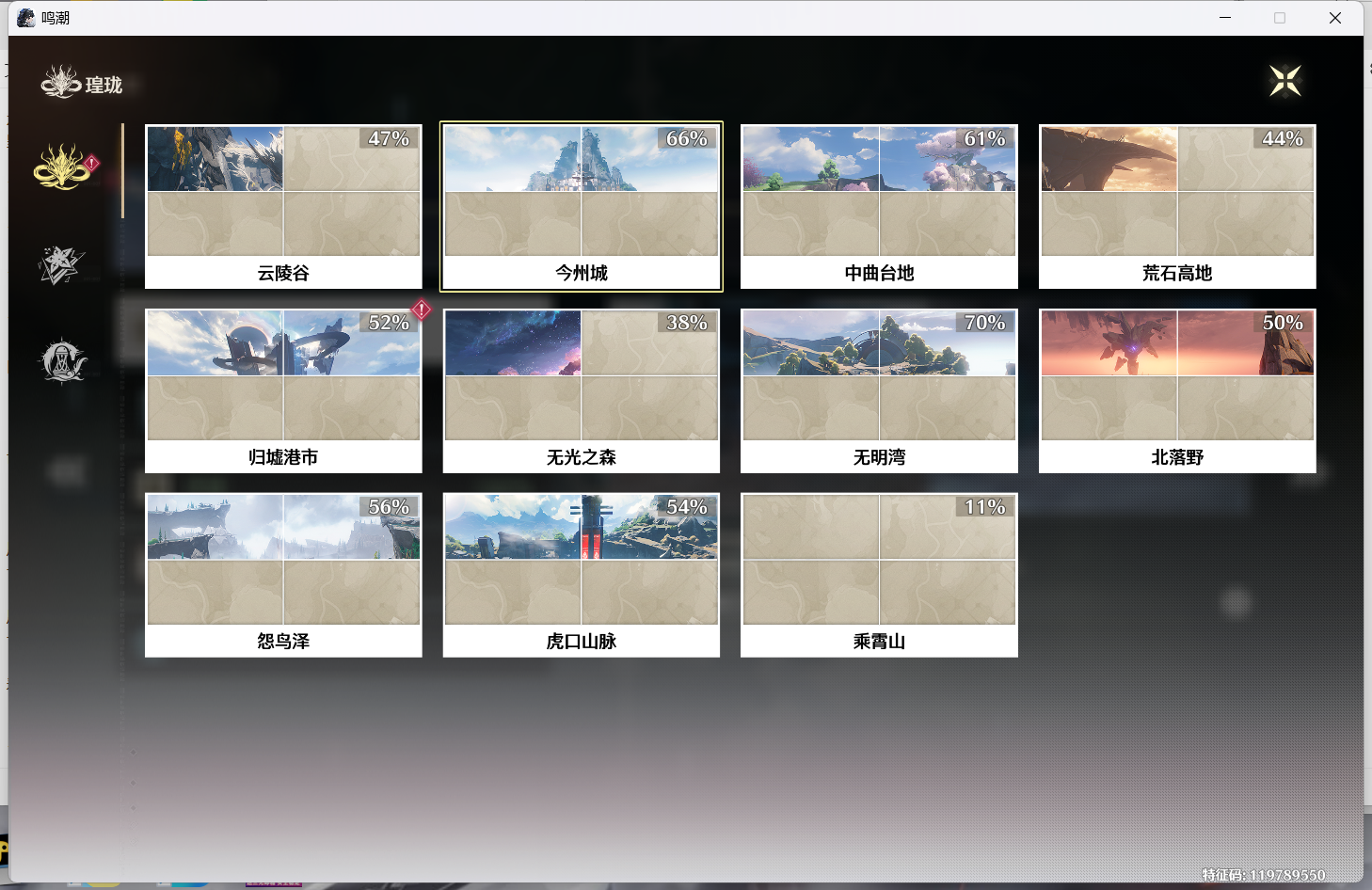Screen dimensions: 1372x890
Task: Click the red alert badge on 归墟港市 card
Action: pyautogui.click(x=422, y=310)
